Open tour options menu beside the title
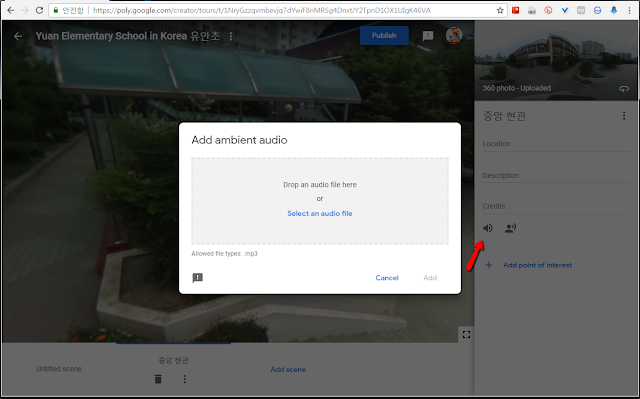The height and width of the screenshot is (399, 640). click(231, 36)
